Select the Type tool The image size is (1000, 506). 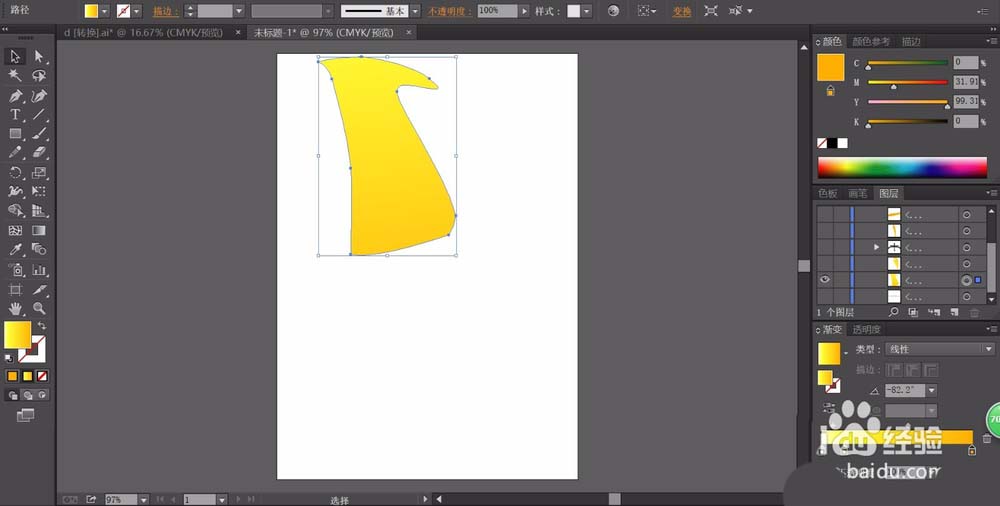click(x=15, y=115)
